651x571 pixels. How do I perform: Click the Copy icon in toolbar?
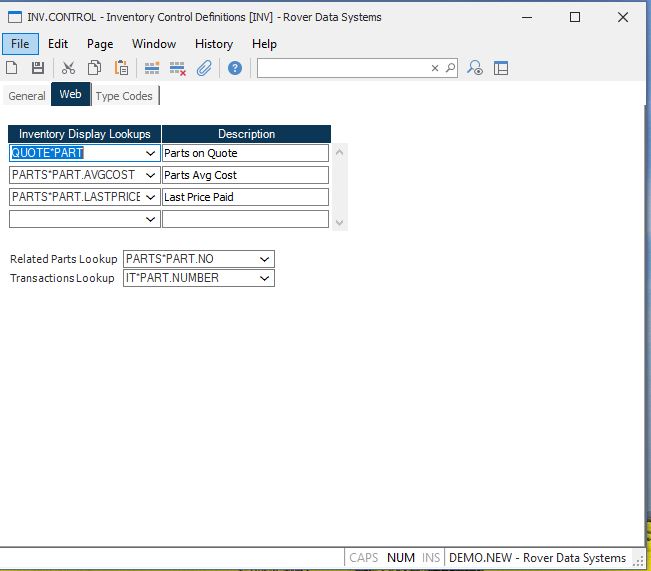pyautogui.click(x=94, y=68)
